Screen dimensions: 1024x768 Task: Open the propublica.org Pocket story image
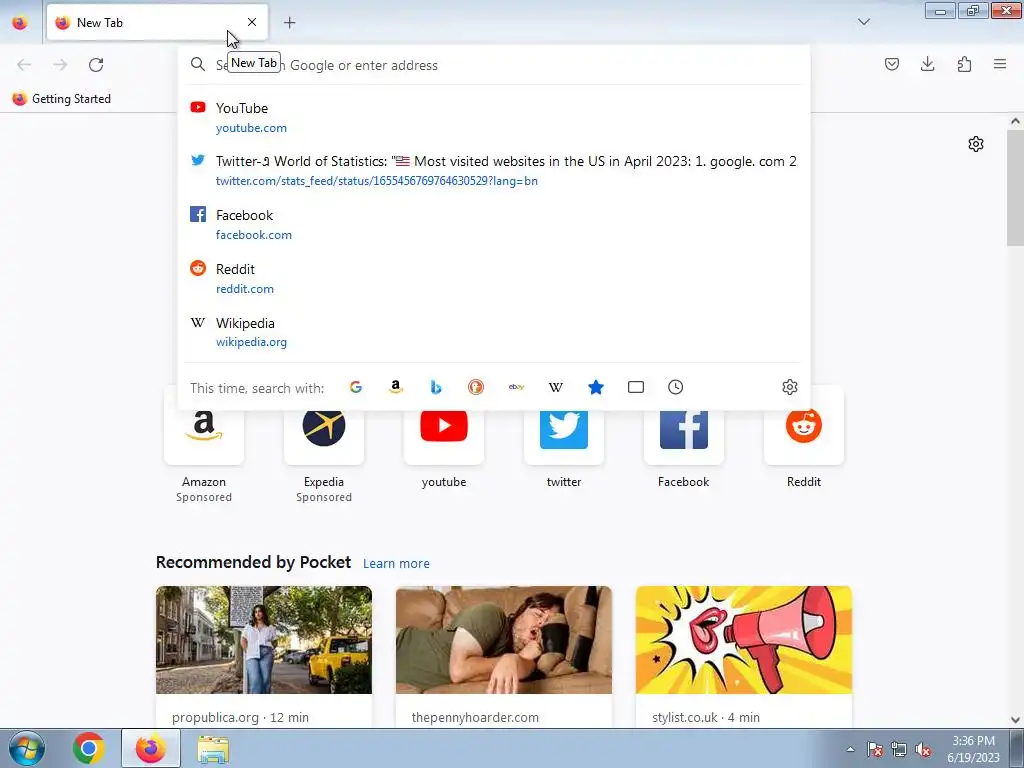pyautogui.click(x=264, y=640)
